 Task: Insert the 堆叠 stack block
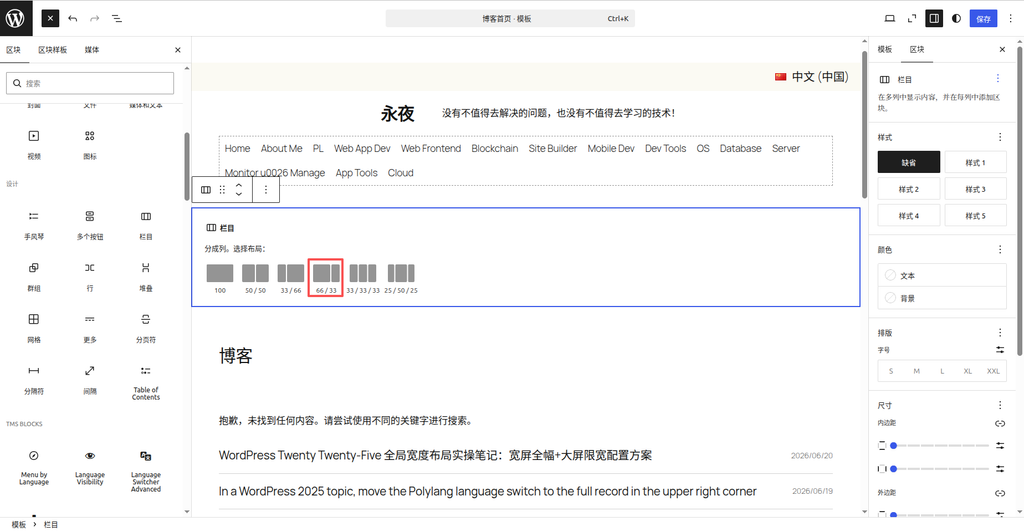pyautogui.click(x=146, y=276)
